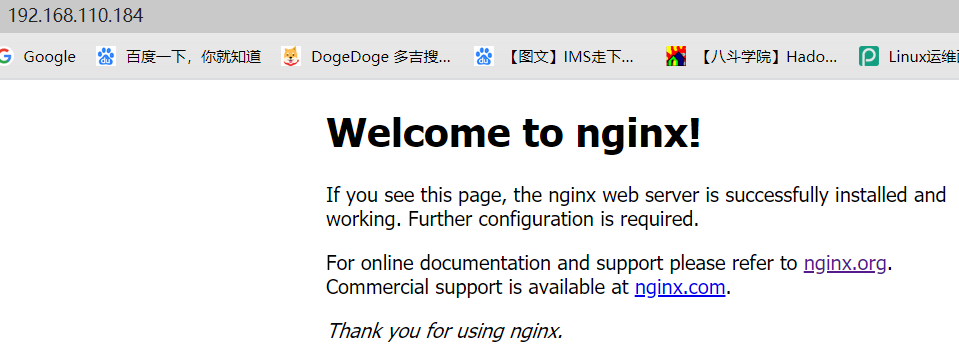Click the green P icon beside Linux运维
The height and width of the screenshot is (360, 959).
868,57
